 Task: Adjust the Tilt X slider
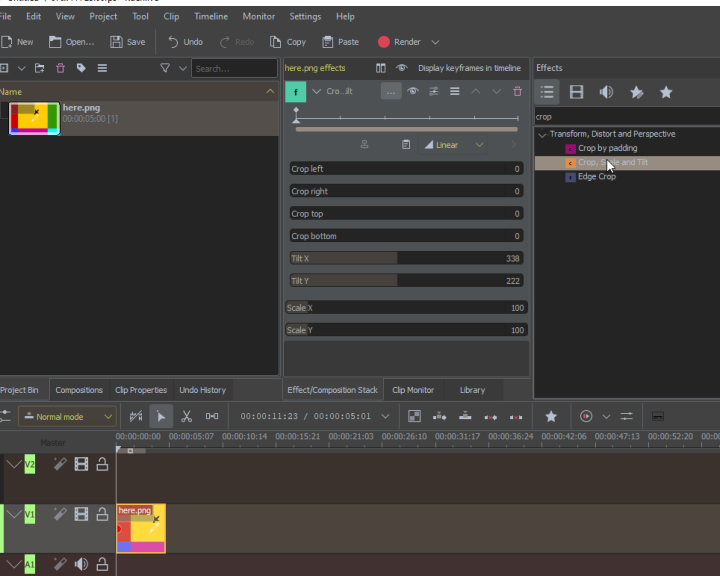[406, 259]
